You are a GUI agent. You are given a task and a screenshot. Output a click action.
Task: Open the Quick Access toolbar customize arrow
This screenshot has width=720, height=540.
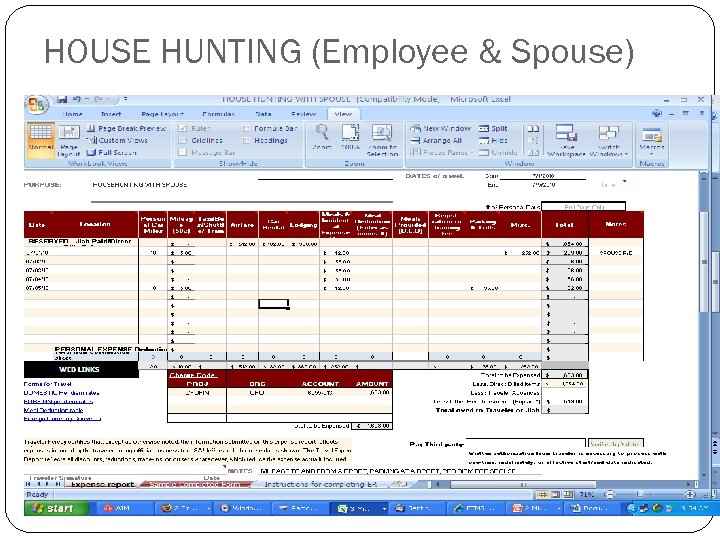(125, 99)
